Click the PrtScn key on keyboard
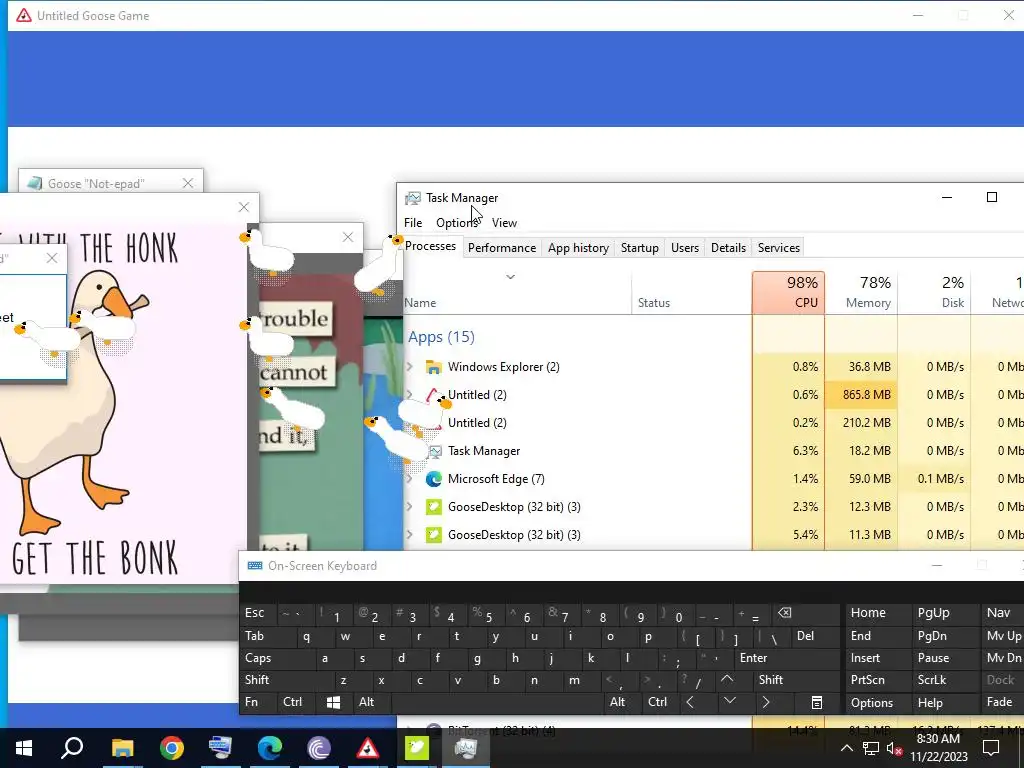Viewport: 1024px width, 768px height. (x=867, y=680)
